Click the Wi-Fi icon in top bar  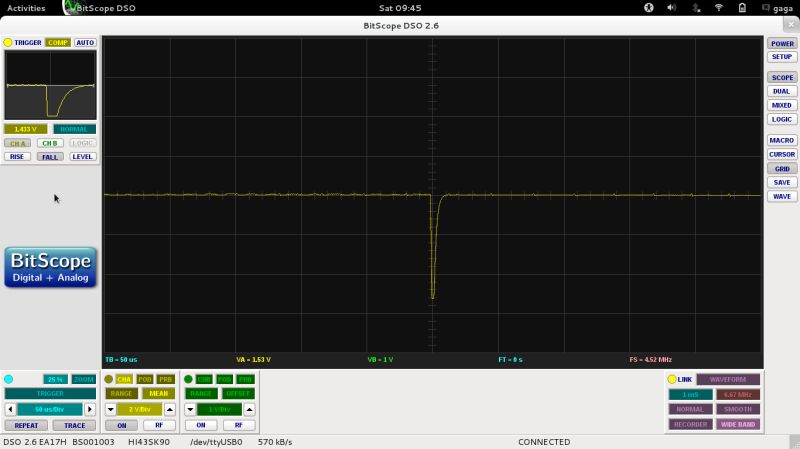point(718,8)
